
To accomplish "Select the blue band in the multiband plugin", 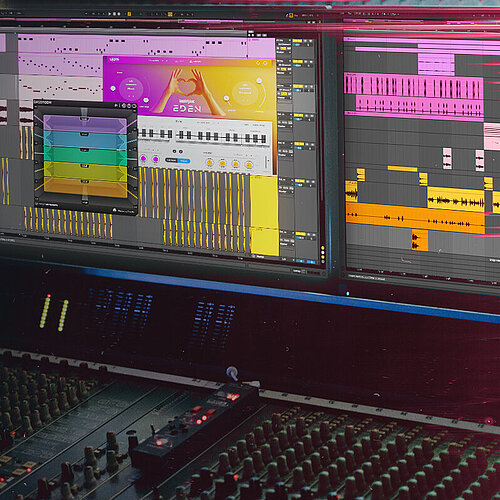I will 85,139.
